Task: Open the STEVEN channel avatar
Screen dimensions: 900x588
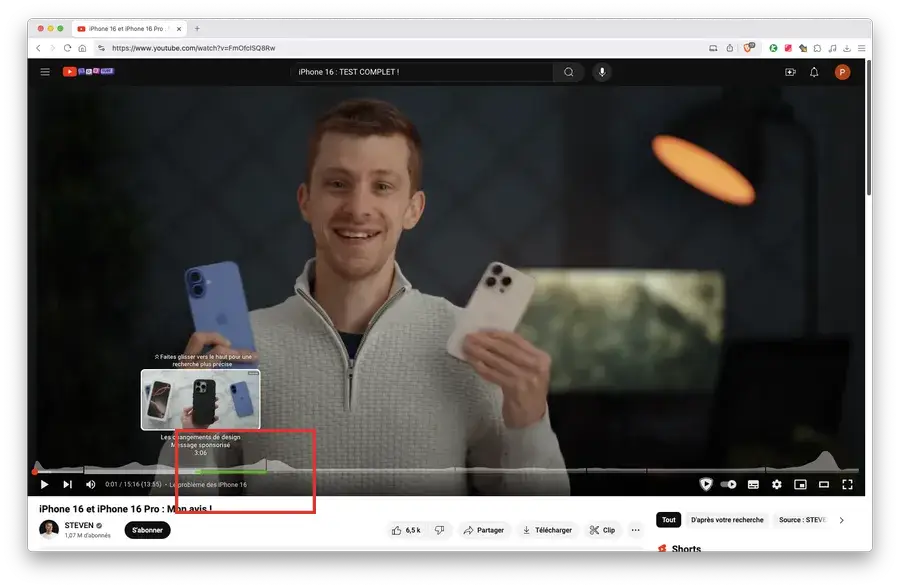Action: [49, 529]
